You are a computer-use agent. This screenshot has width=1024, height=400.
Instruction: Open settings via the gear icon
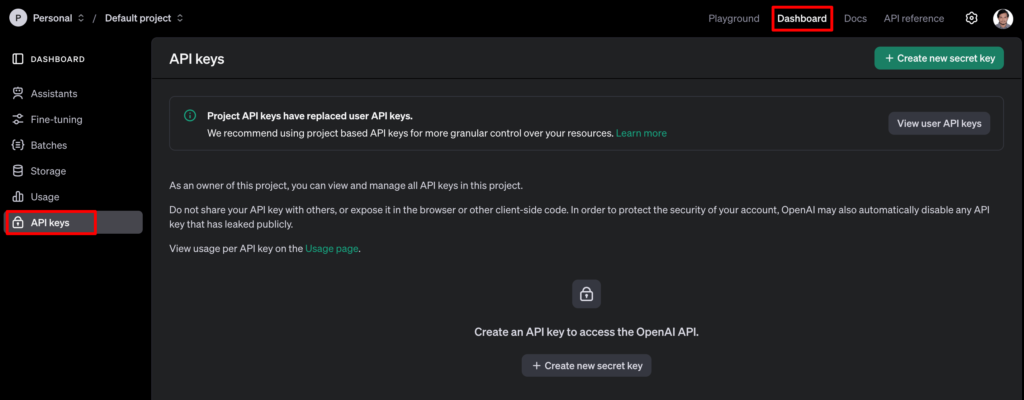click(971, 18)
